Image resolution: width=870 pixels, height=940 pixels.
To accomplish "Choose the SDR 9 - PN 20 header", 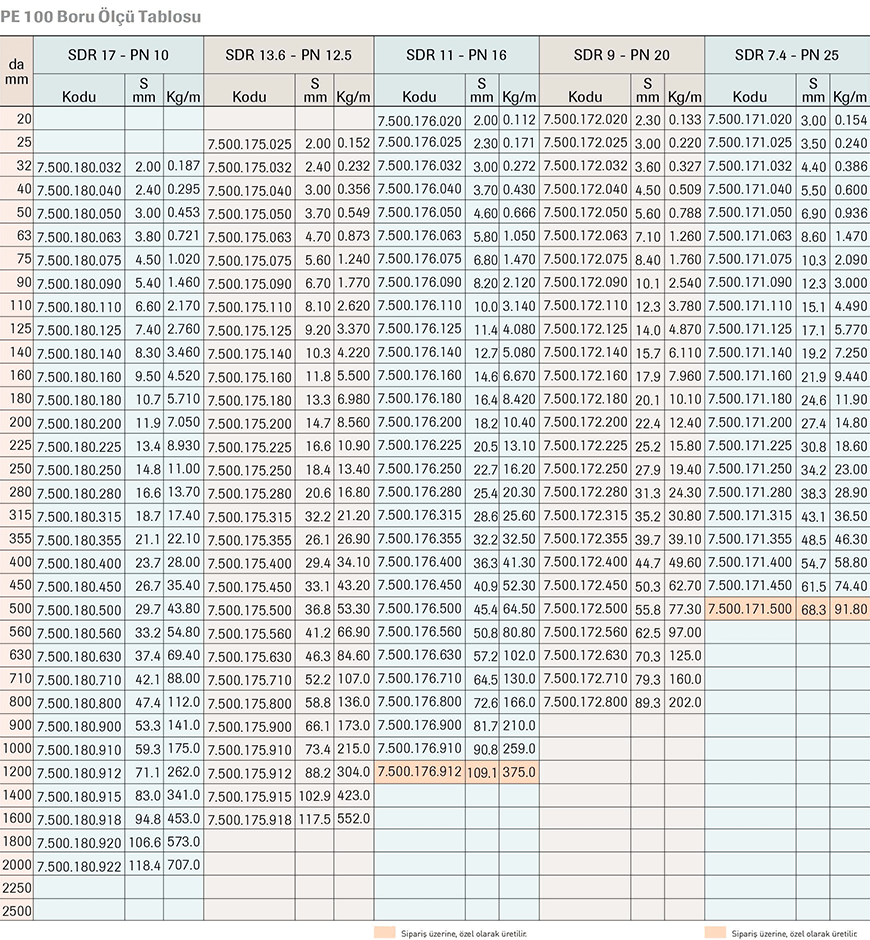I will point(622,55).
